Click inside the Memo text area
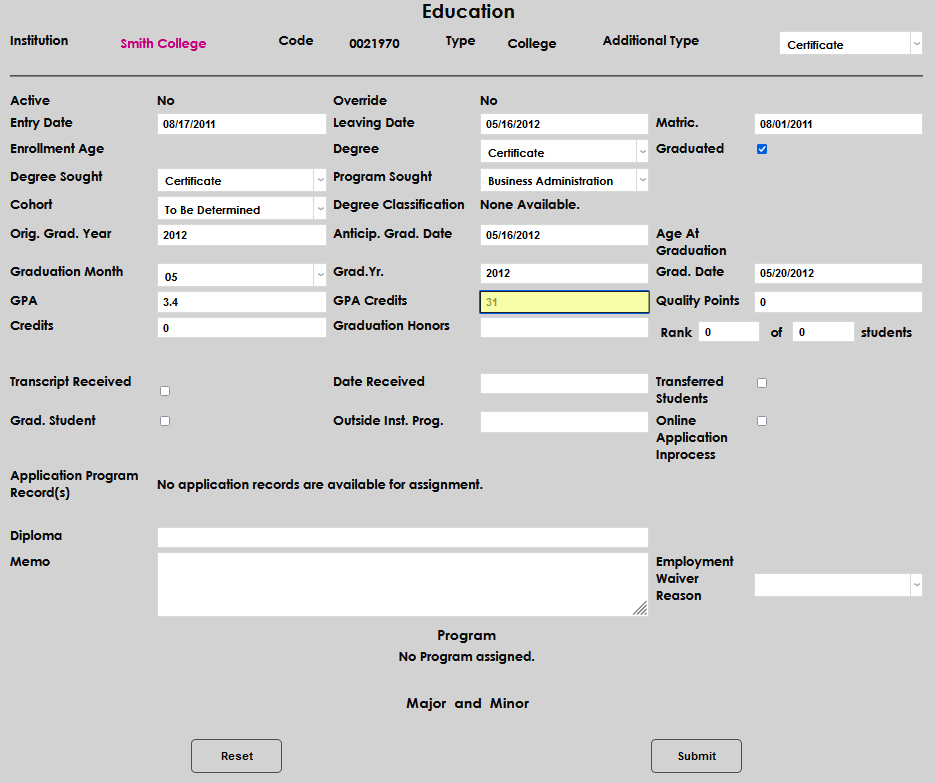Viewport: 936px width, 783px height. click(x=400, y=584)
